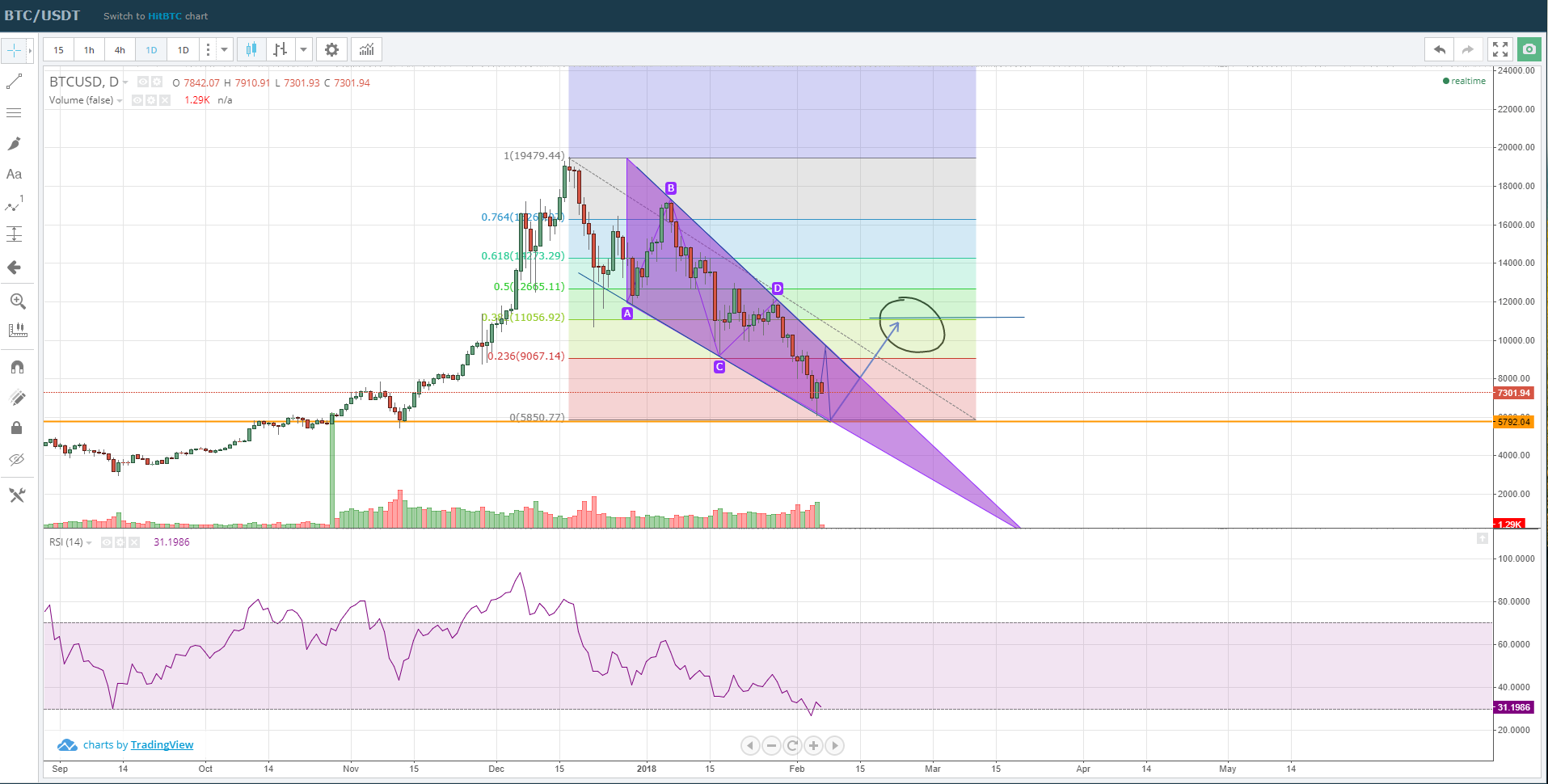This screenshot has width=1548, height=784.
Task: Expand the RSI (14) legend dropdown
Action: [x=89, y=543]
